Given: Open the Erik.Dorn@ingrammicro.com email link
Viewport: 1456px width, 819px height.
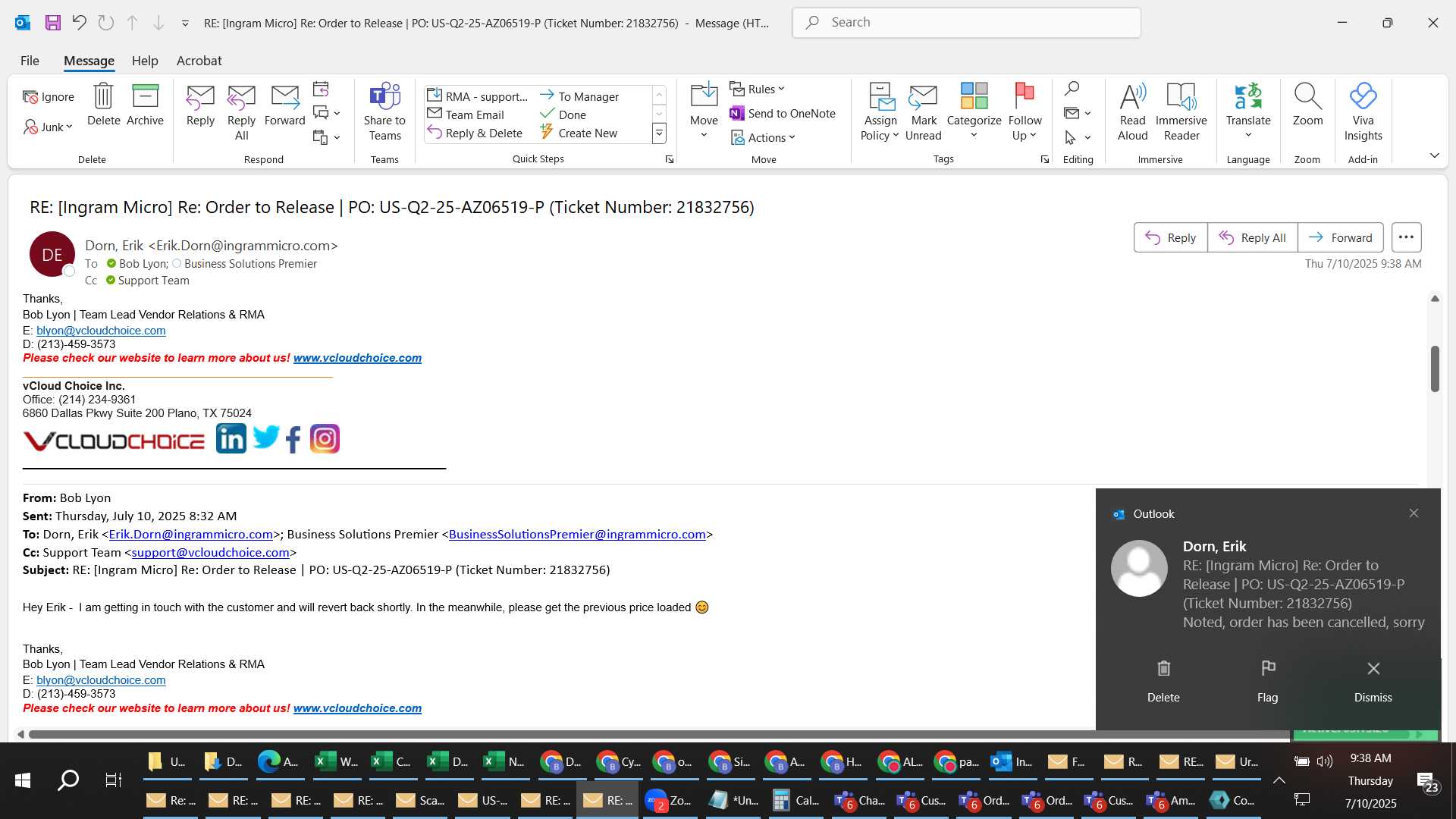Looking at the screenshot, I should coord(190,535).
